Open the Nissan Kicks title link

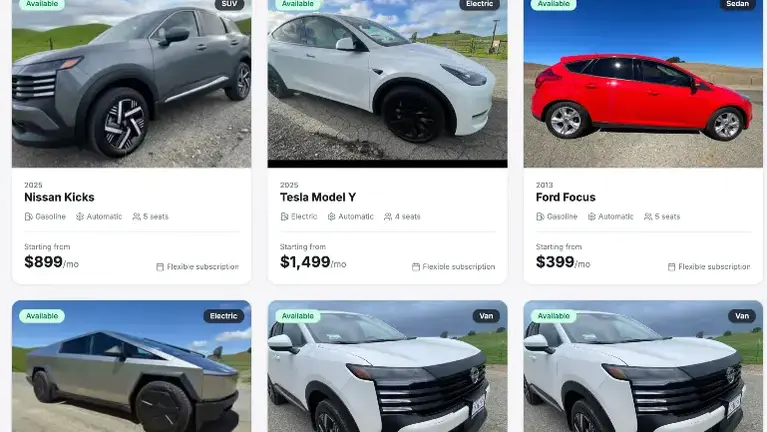click(x=59, y=197)
